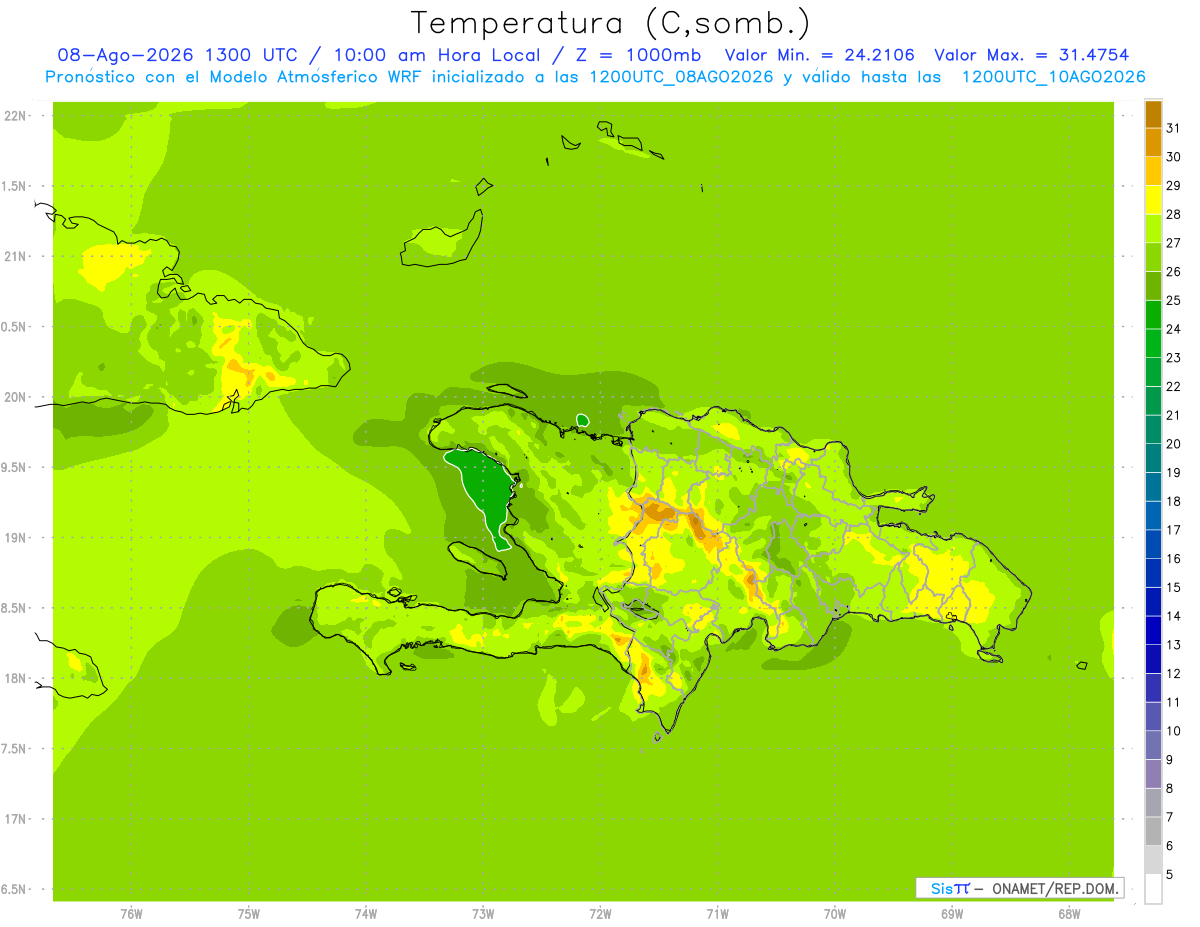Click the "21N" latitude axis label
1200x927 pixels.
(x=15, y=257)
